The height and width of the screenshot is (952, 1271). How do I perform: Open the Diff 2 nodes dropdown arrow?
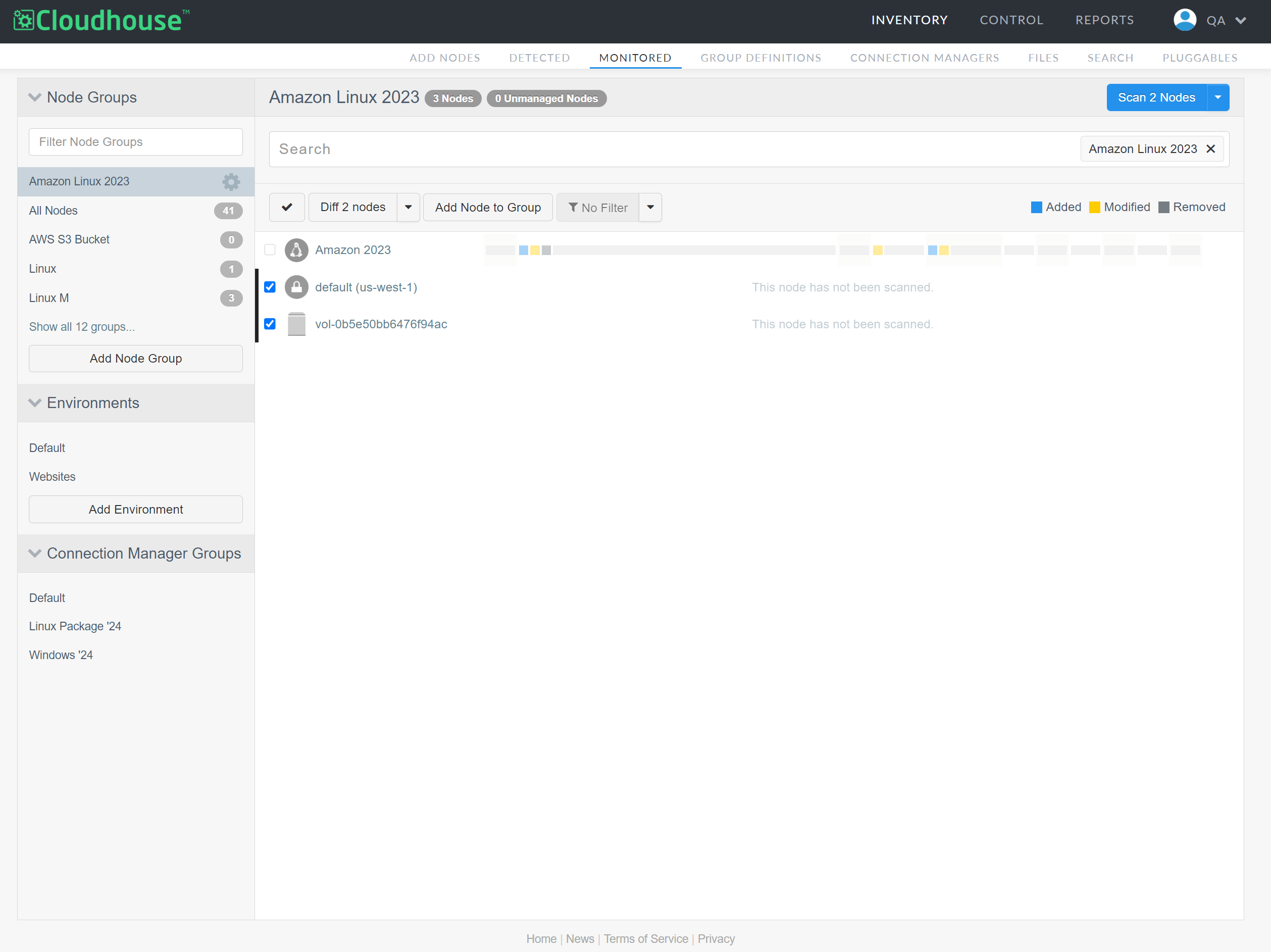coord(408,208)
